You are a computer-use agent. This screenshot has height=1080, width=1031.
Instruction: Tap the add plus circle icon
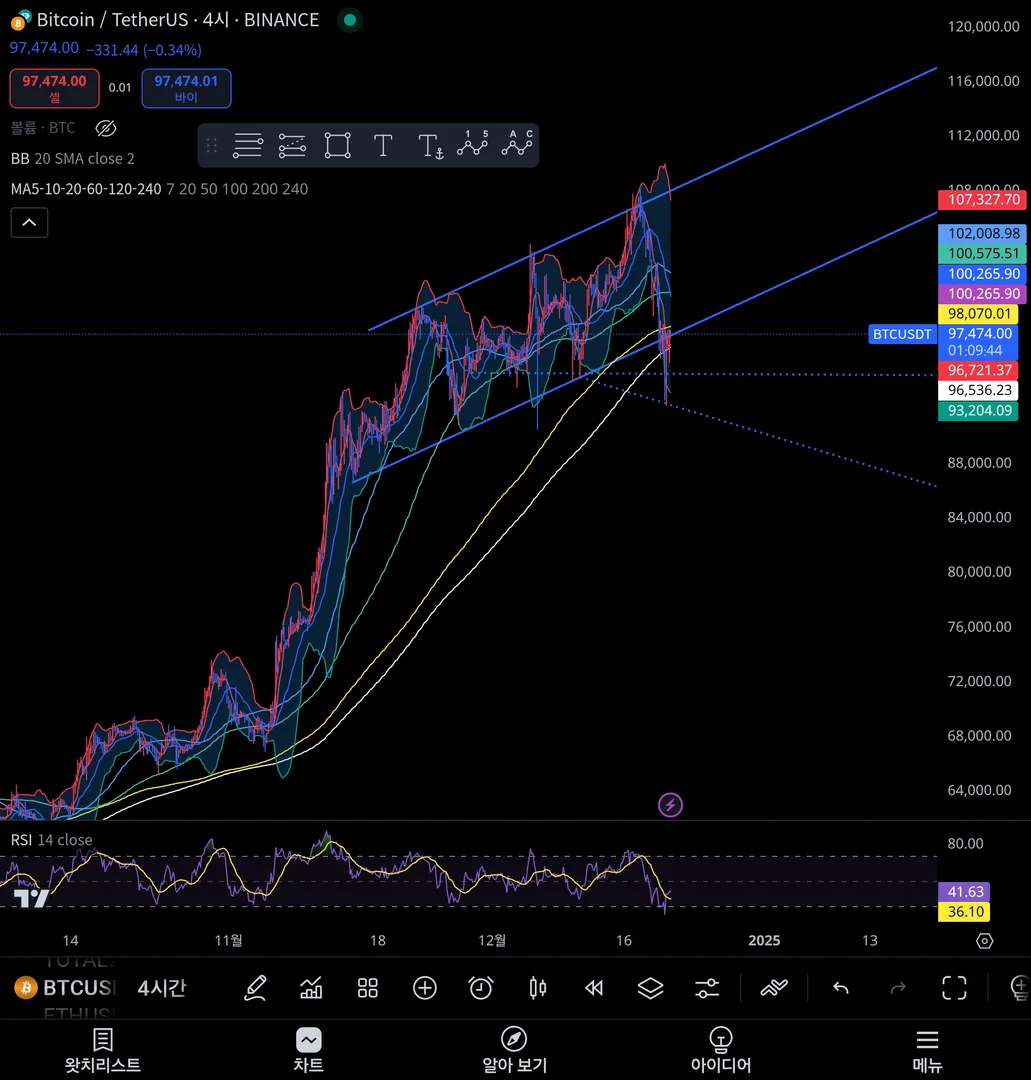(424, 988)
